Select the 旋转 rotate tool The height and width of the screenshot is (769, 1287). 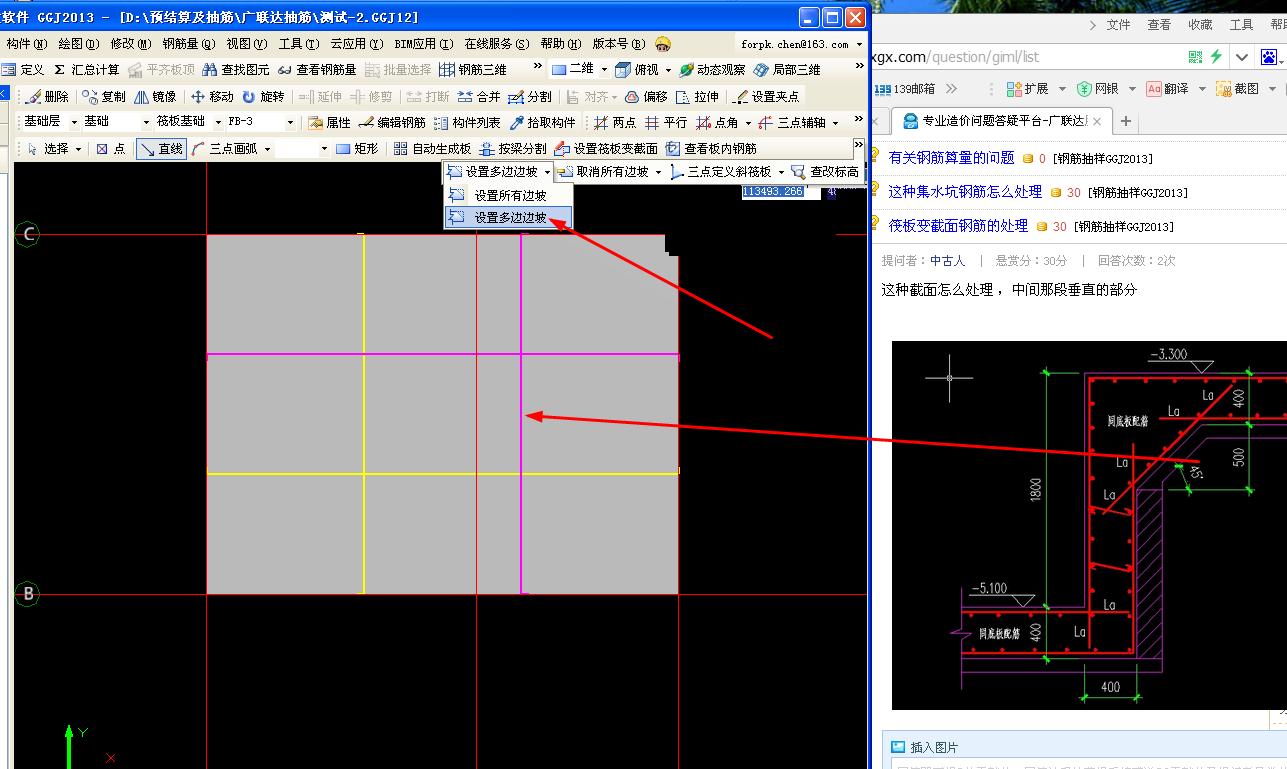[x=263, y=96]
